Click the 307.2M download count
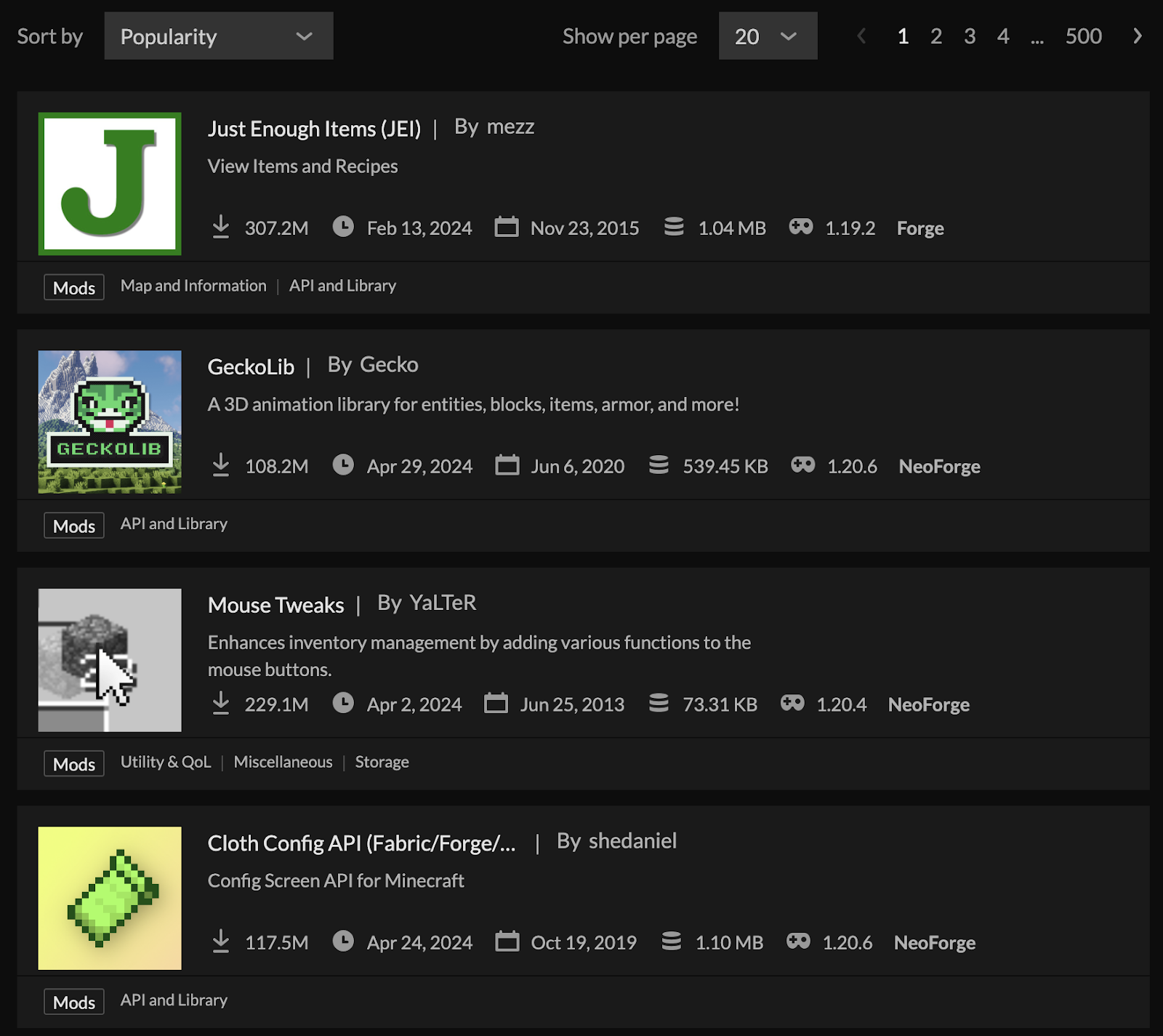 276,228
